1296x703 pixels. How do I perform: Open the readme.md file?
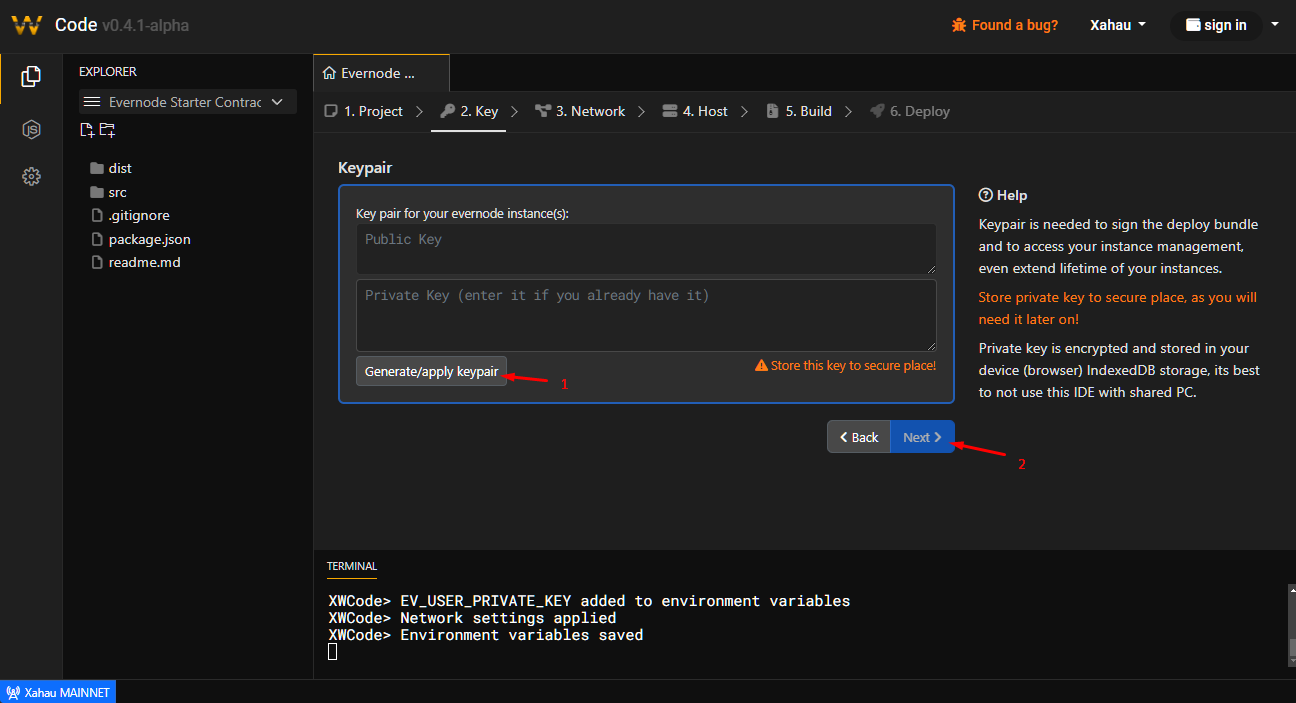pyautogui.click(x=135, y=262)
